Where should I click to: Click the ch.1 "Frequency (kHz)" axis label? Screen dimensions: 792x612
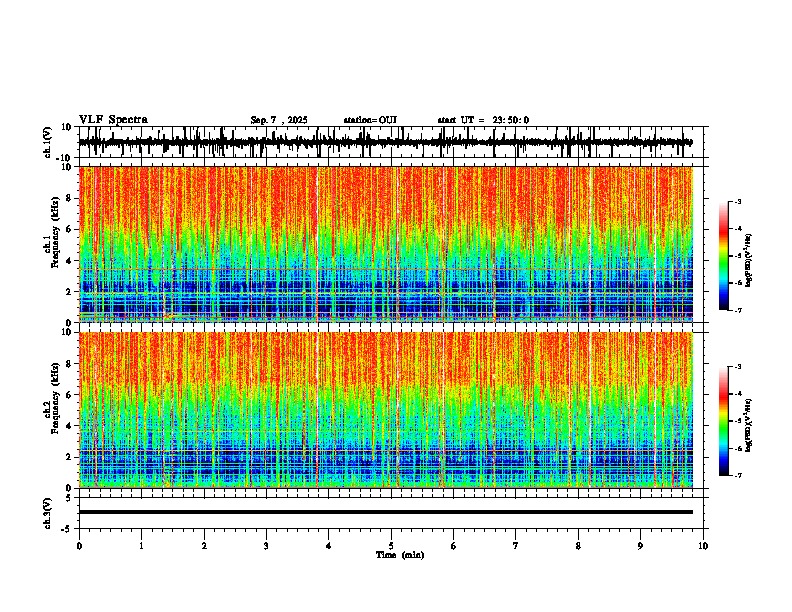pyautogui.click(x=55, y=233)
